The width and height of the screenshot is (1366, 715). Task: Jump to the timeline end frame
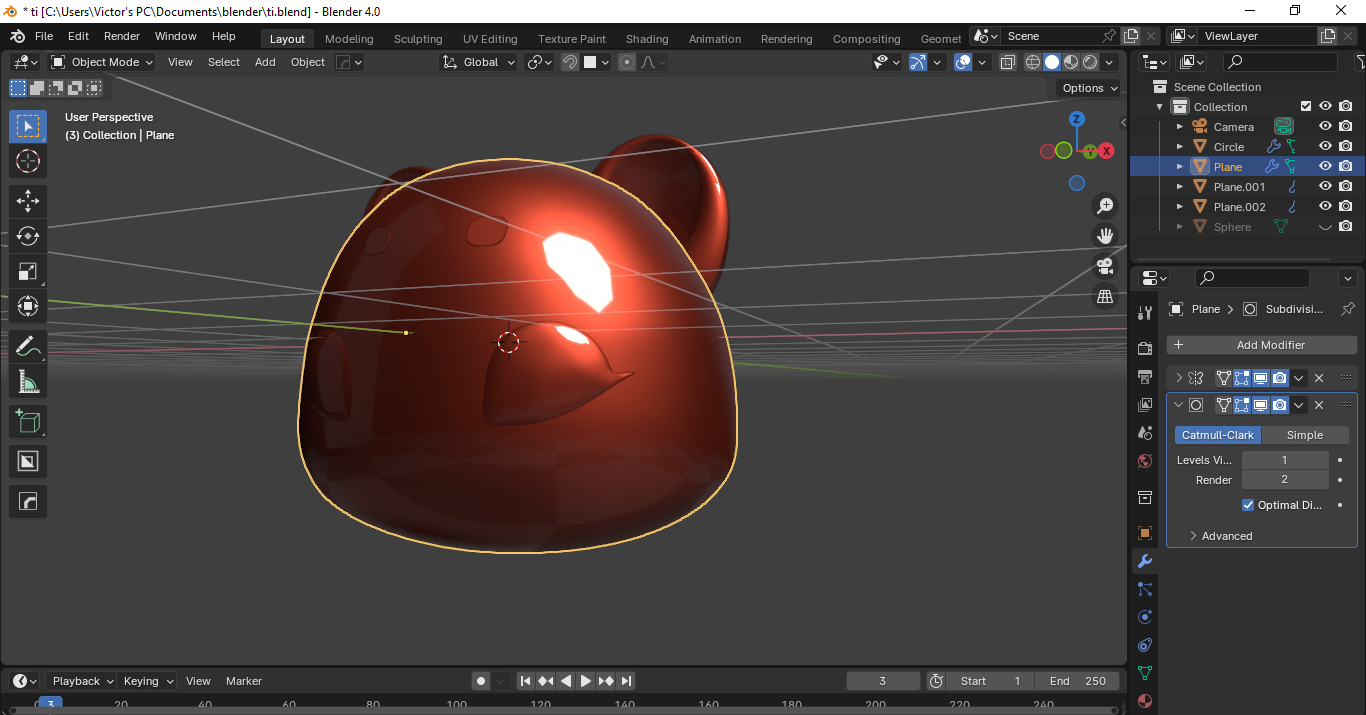pyautogui.click(x=626, y=681)
